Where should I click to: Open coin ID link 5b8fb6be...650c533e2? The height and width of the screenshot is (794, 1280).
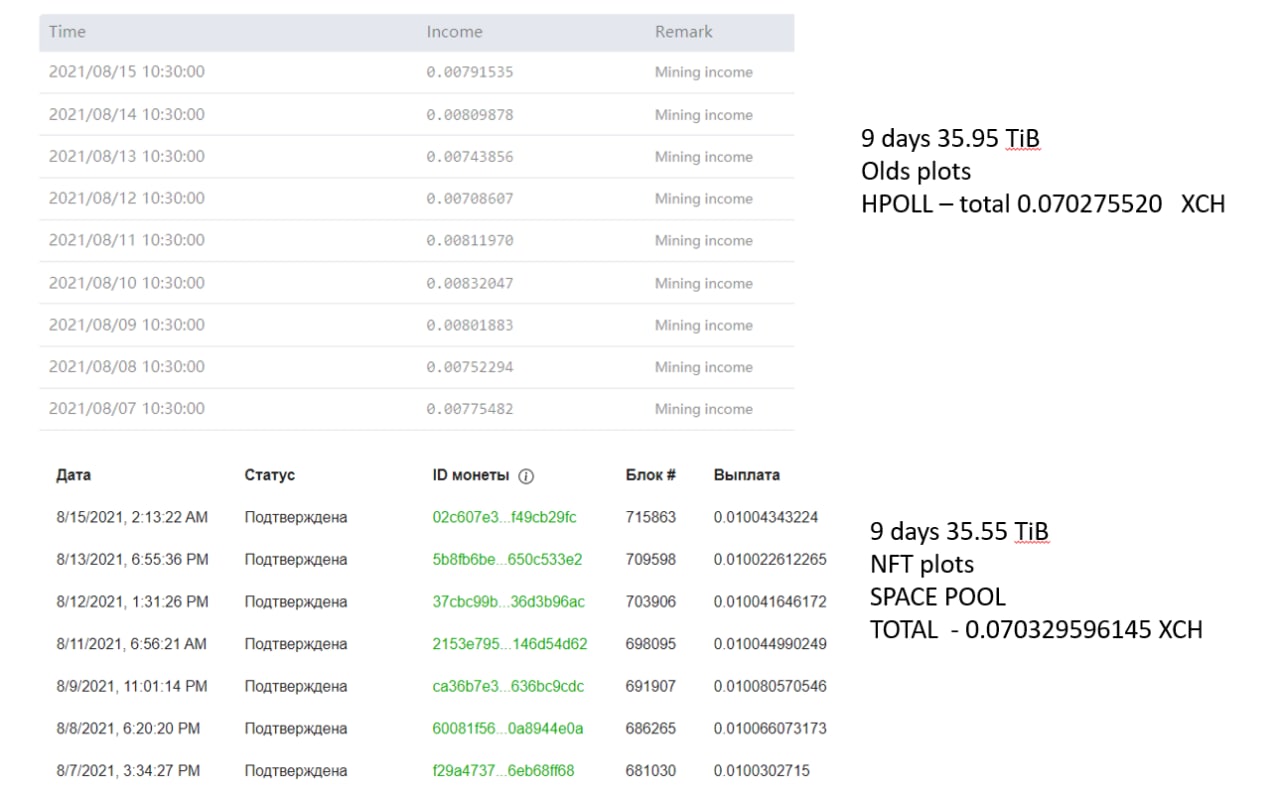click(x=507, y=559)
